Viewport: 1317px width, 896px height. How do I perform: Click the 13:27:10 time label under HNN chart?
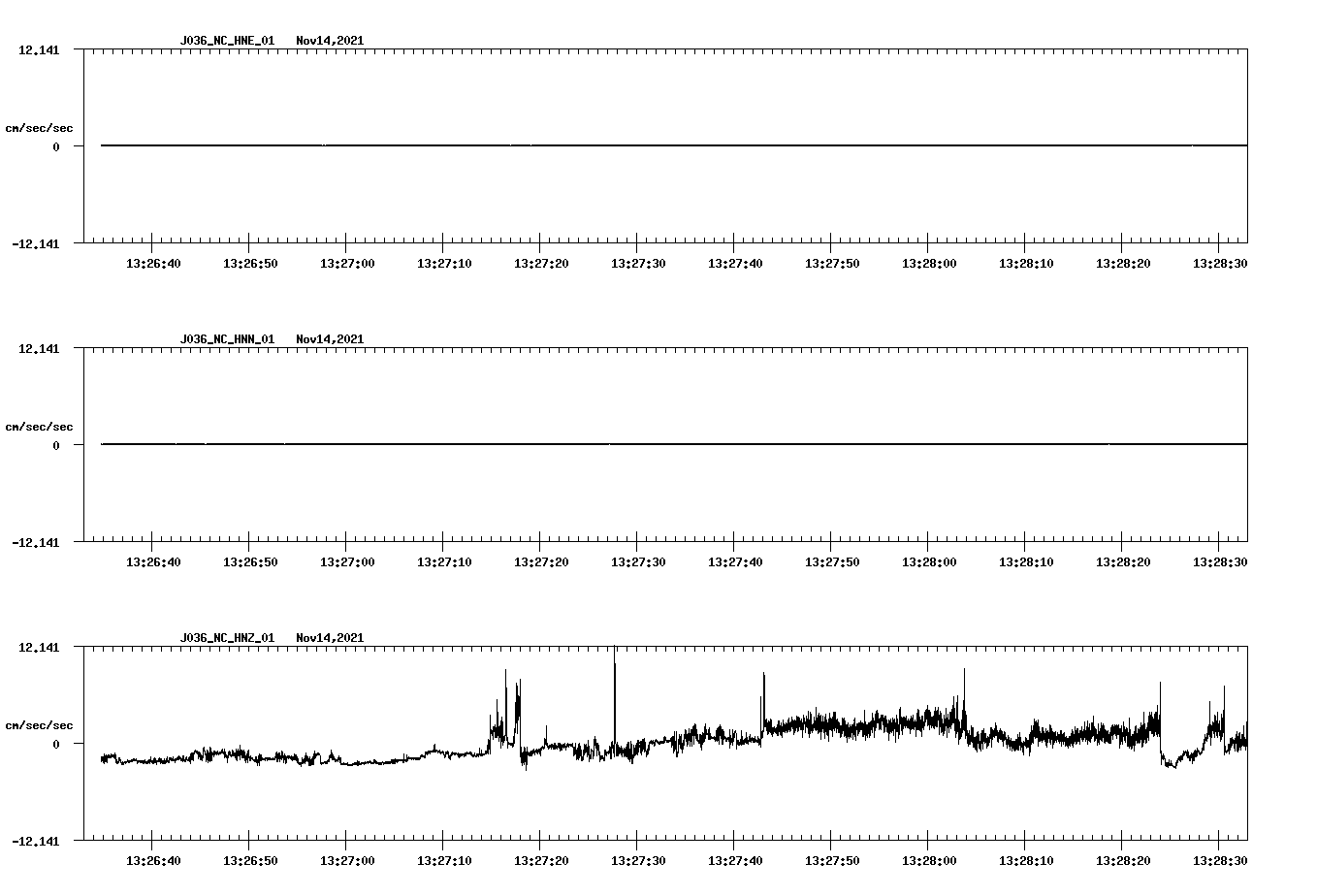[444, 561]
